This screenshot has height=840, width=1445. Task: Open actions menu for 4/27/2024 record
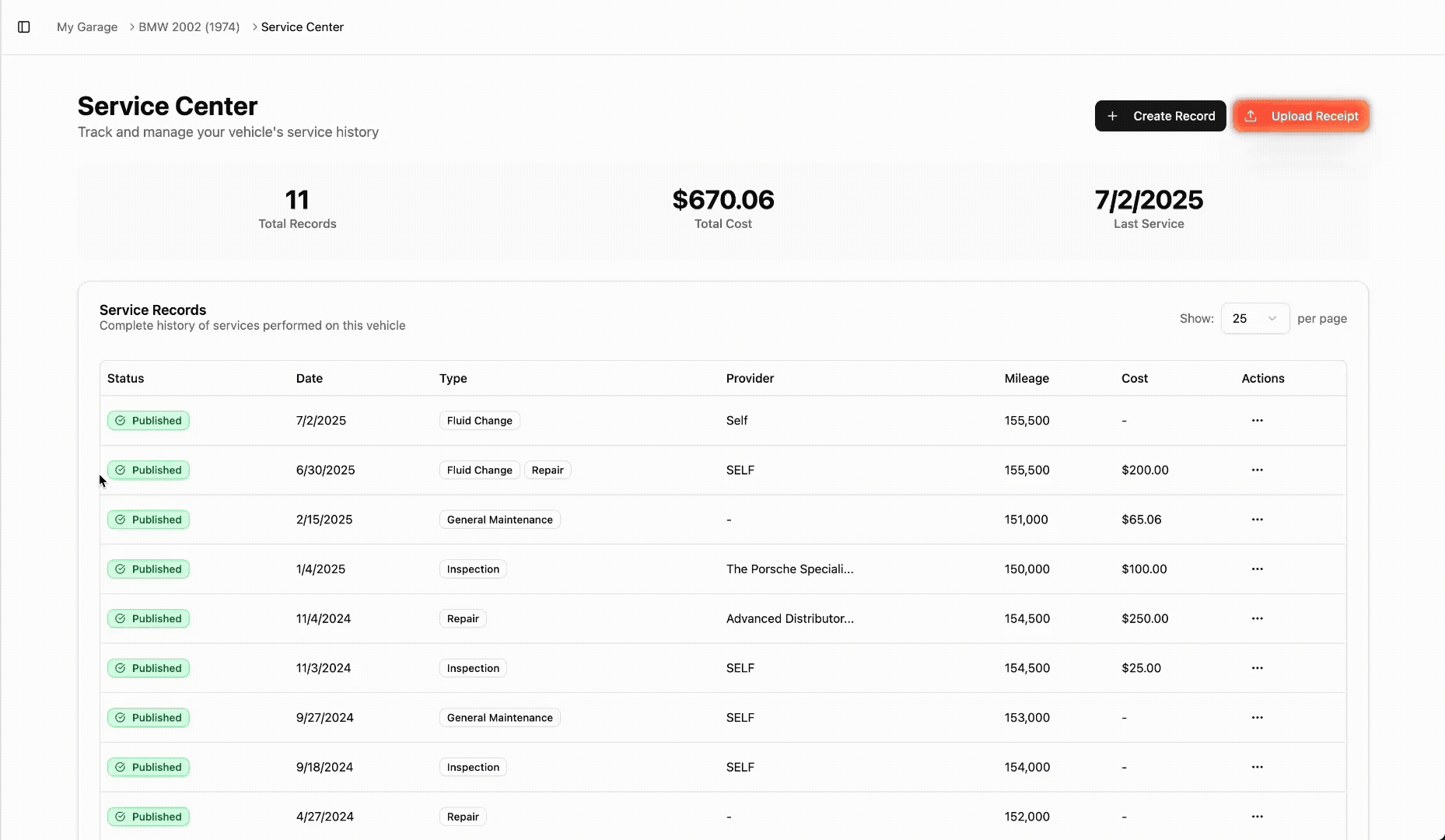pyautogui.click(x=1257, y=817)
